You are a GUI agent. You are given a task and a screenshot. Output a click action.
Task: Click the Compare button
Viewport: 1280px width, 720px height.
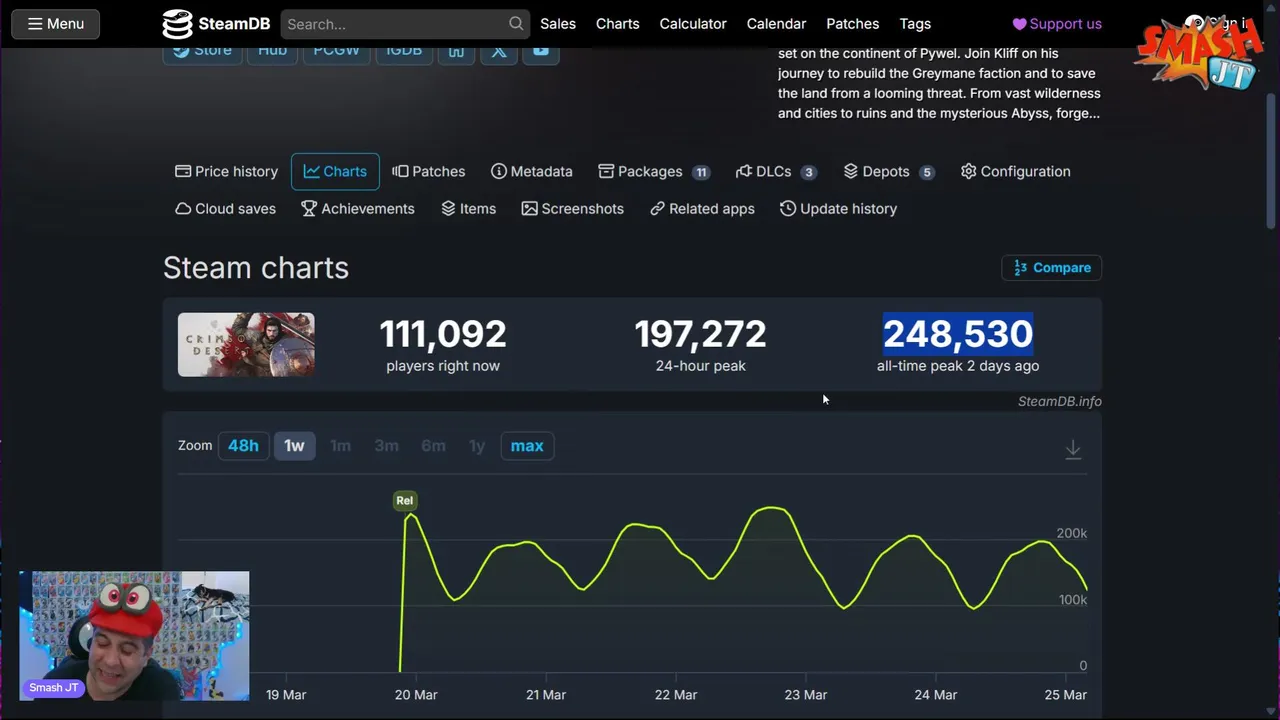[x=1052, y=267]
